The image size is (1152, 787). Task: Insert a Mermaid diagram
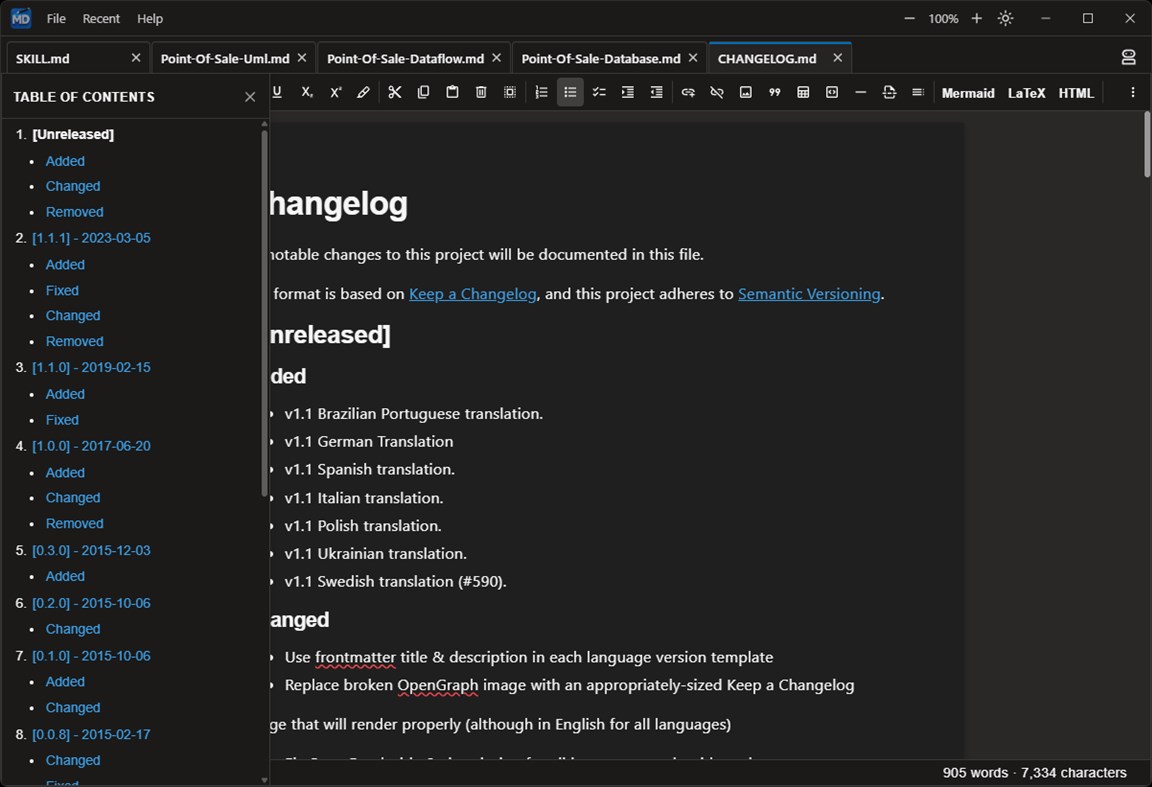(968, 93)
